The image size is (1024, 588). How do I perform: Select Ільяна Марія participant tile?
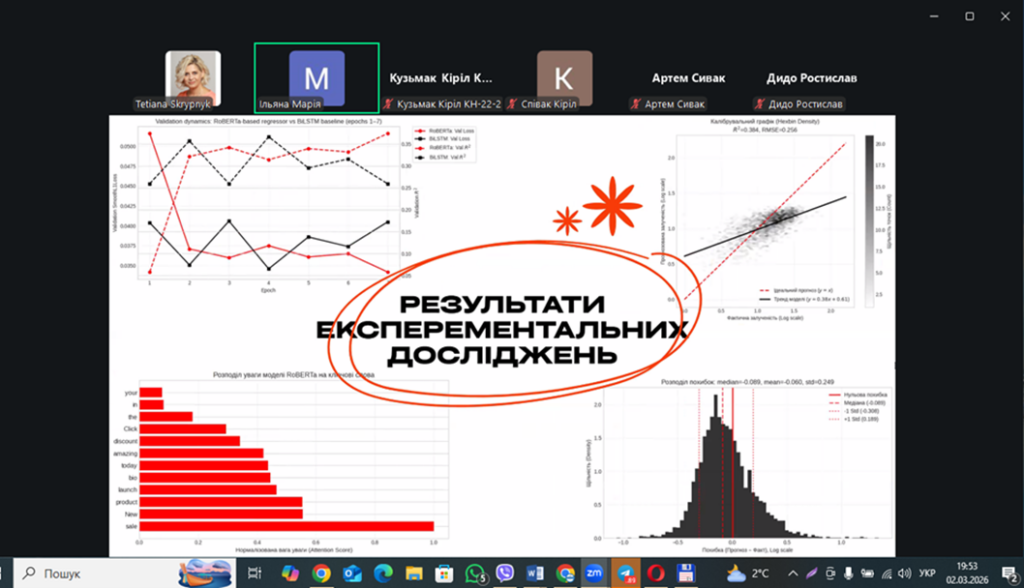click(316, 77)
